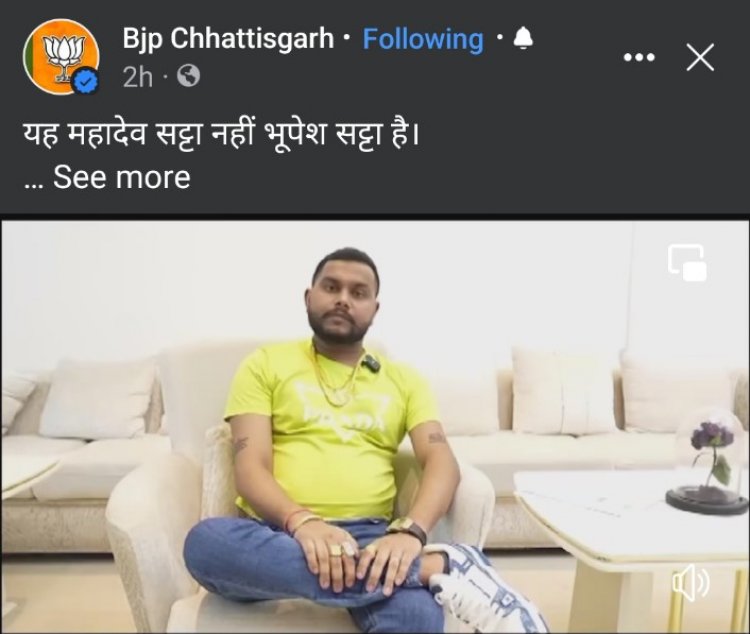Pause the video by tapping the man's face
This screenshot has height=634, width=750.
[343, 296]
